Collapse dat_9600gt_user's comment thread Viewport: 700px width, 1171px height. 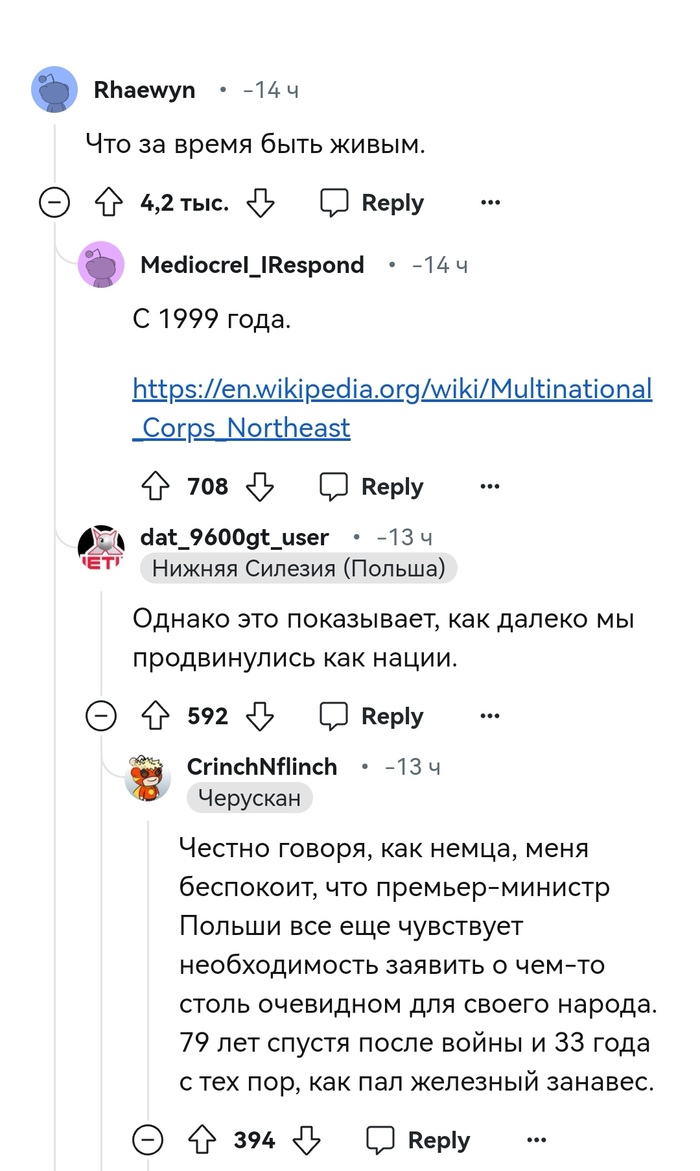point(101,716)
